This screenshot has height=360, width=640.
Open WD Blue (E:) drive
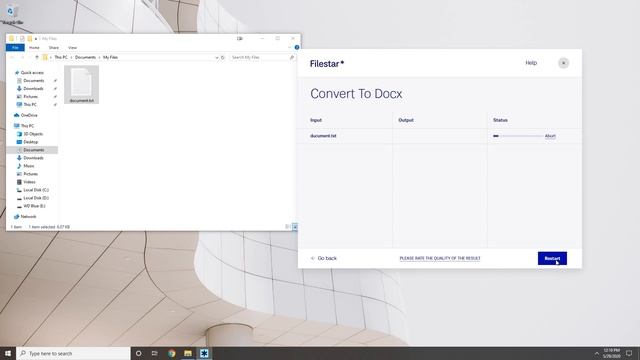coord(34,206)
